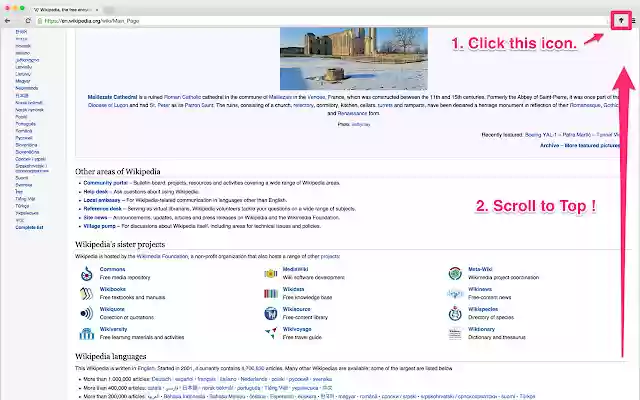
Task: Open the featured picture Archive link
Action: coord(549,145)
